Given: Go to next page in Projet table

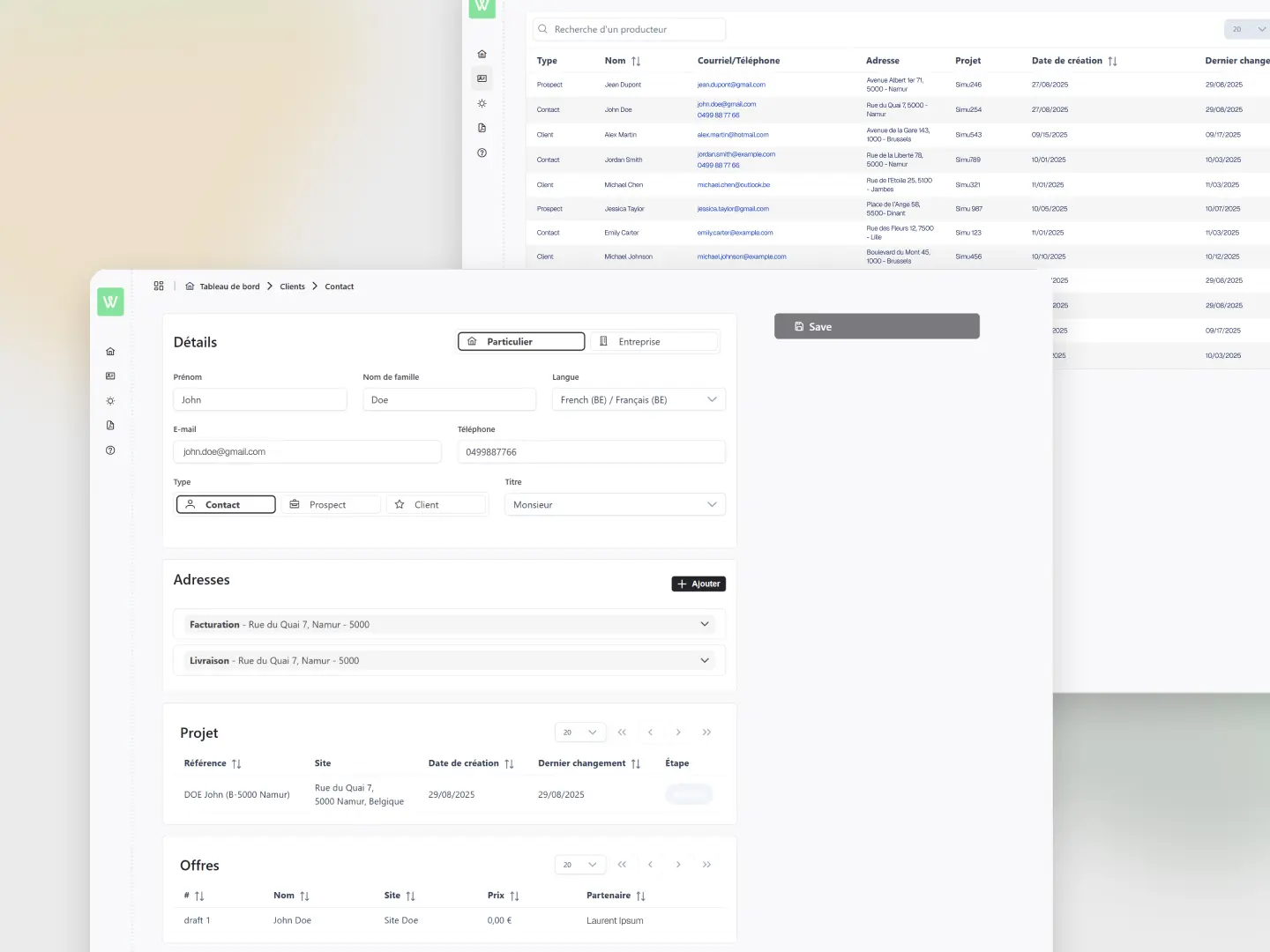Looking at the screenshot, I should click(678, 733).
